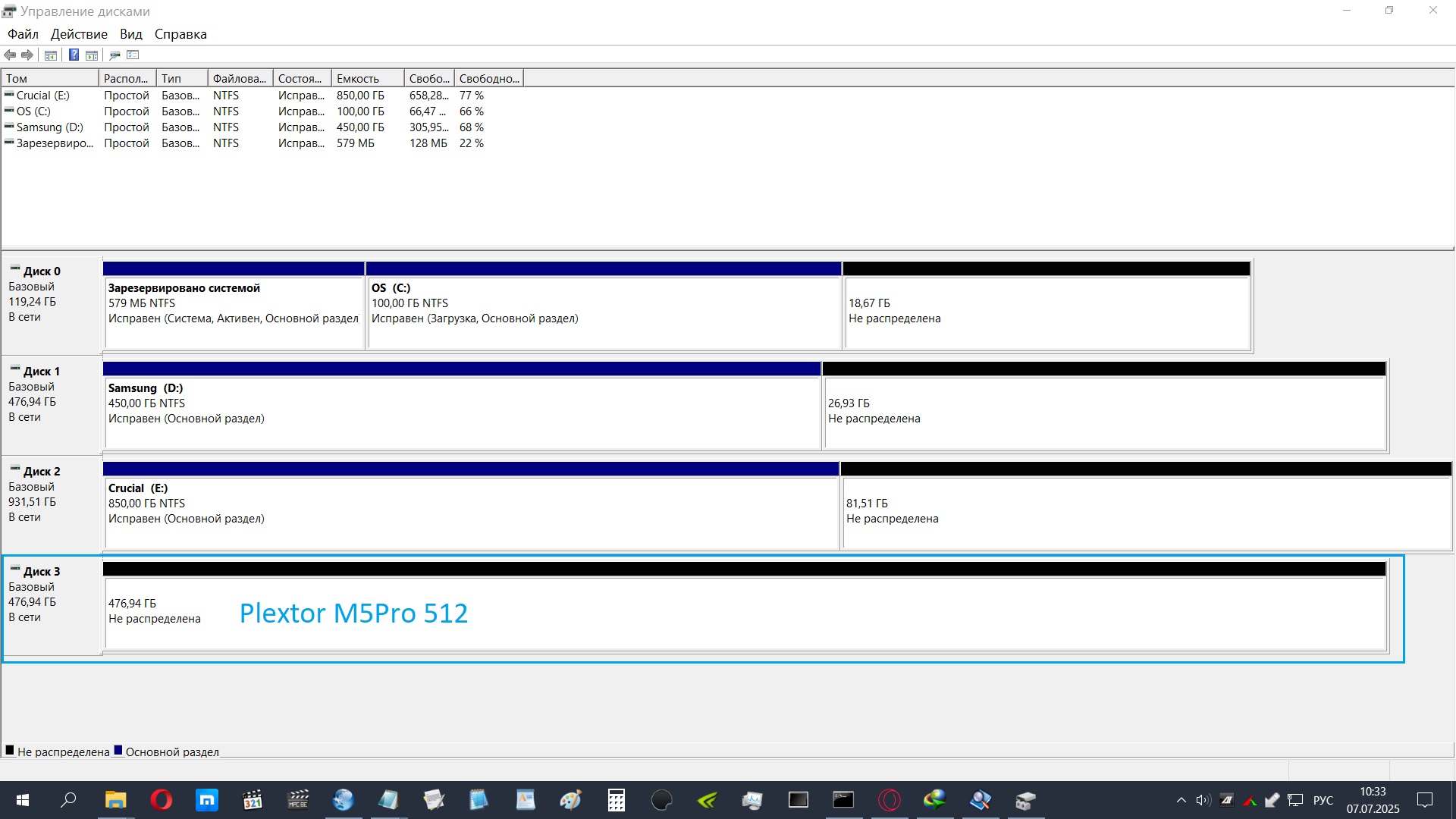Open the Файл menu

(x=23, y=34)
